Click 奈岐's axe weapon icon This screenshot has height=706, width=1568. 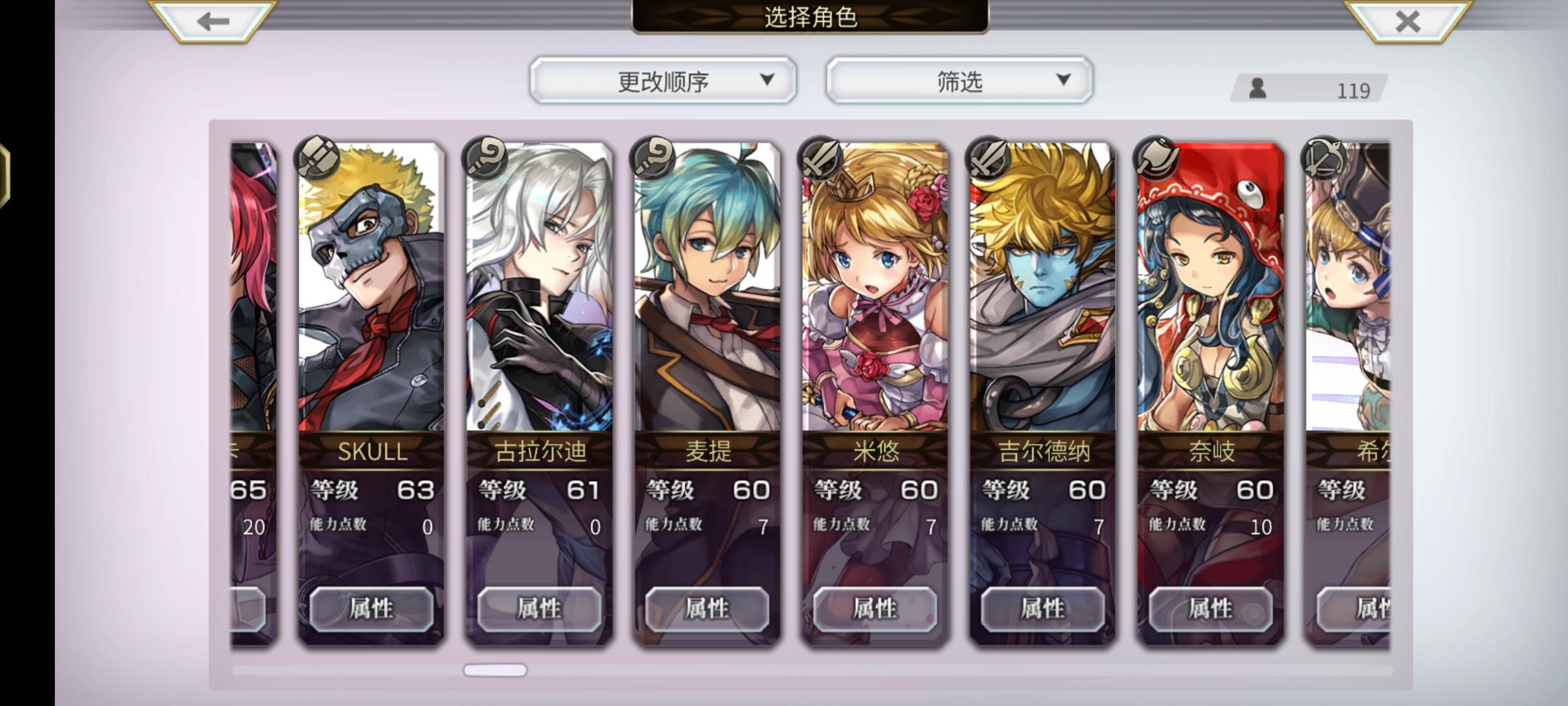(x=1156, y=158)
